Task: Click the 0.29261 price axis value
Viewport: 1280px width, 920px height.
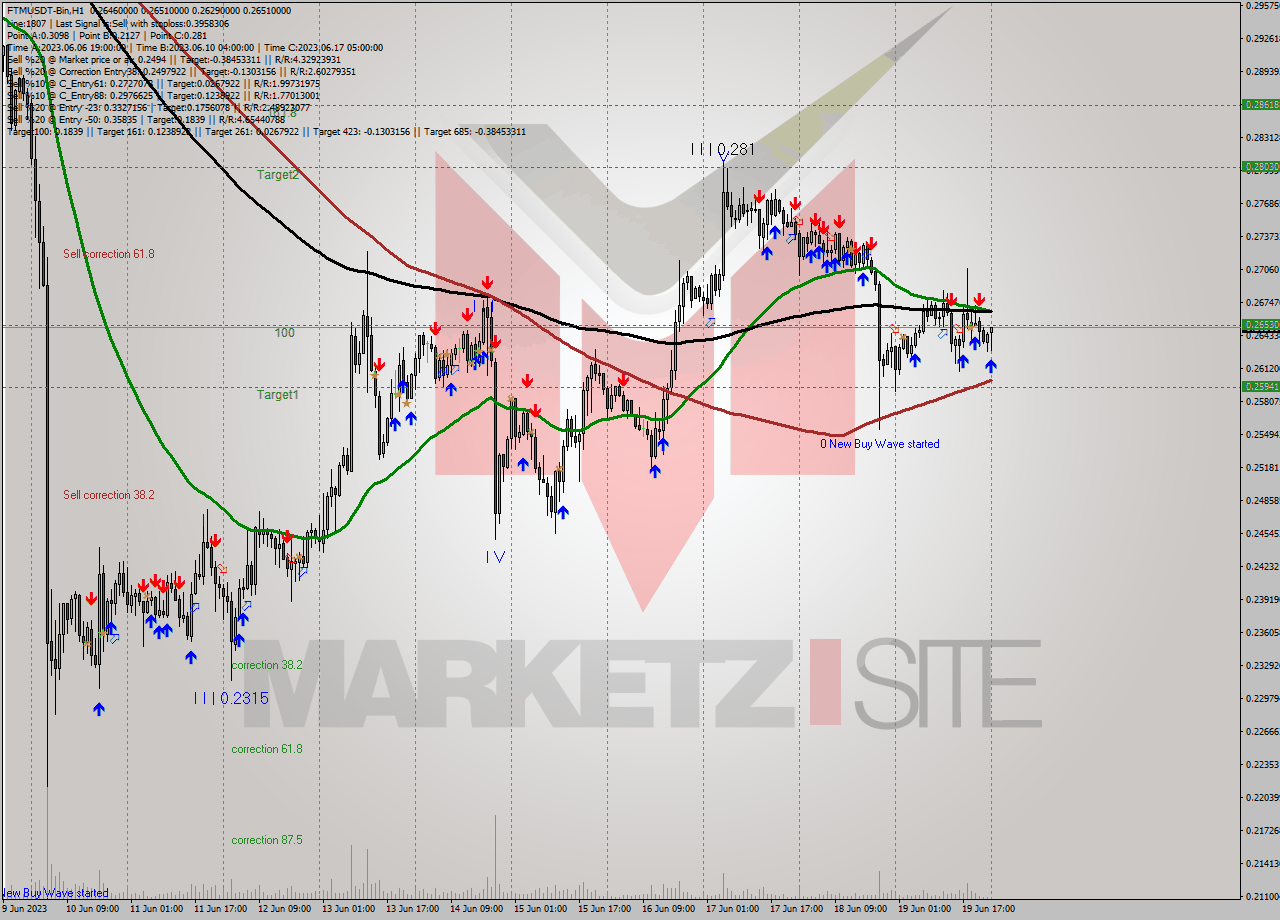Action: click(x=1262, y=39)
